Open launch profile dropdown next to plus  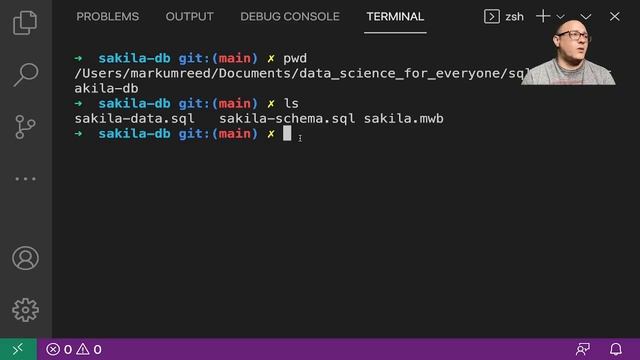560,17
